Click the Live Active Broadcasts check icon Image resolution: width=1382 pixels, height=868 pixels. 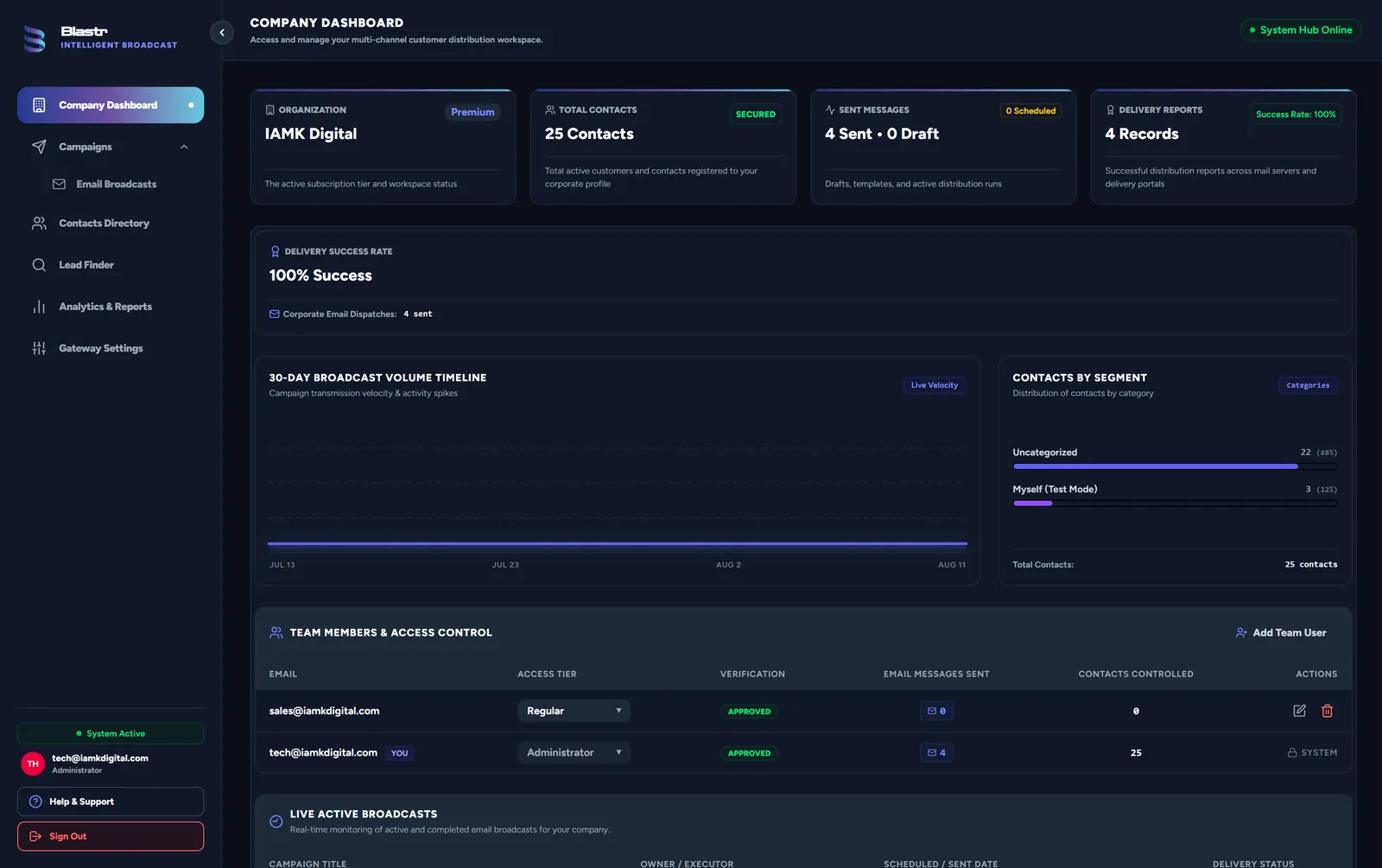pos(276,821)
